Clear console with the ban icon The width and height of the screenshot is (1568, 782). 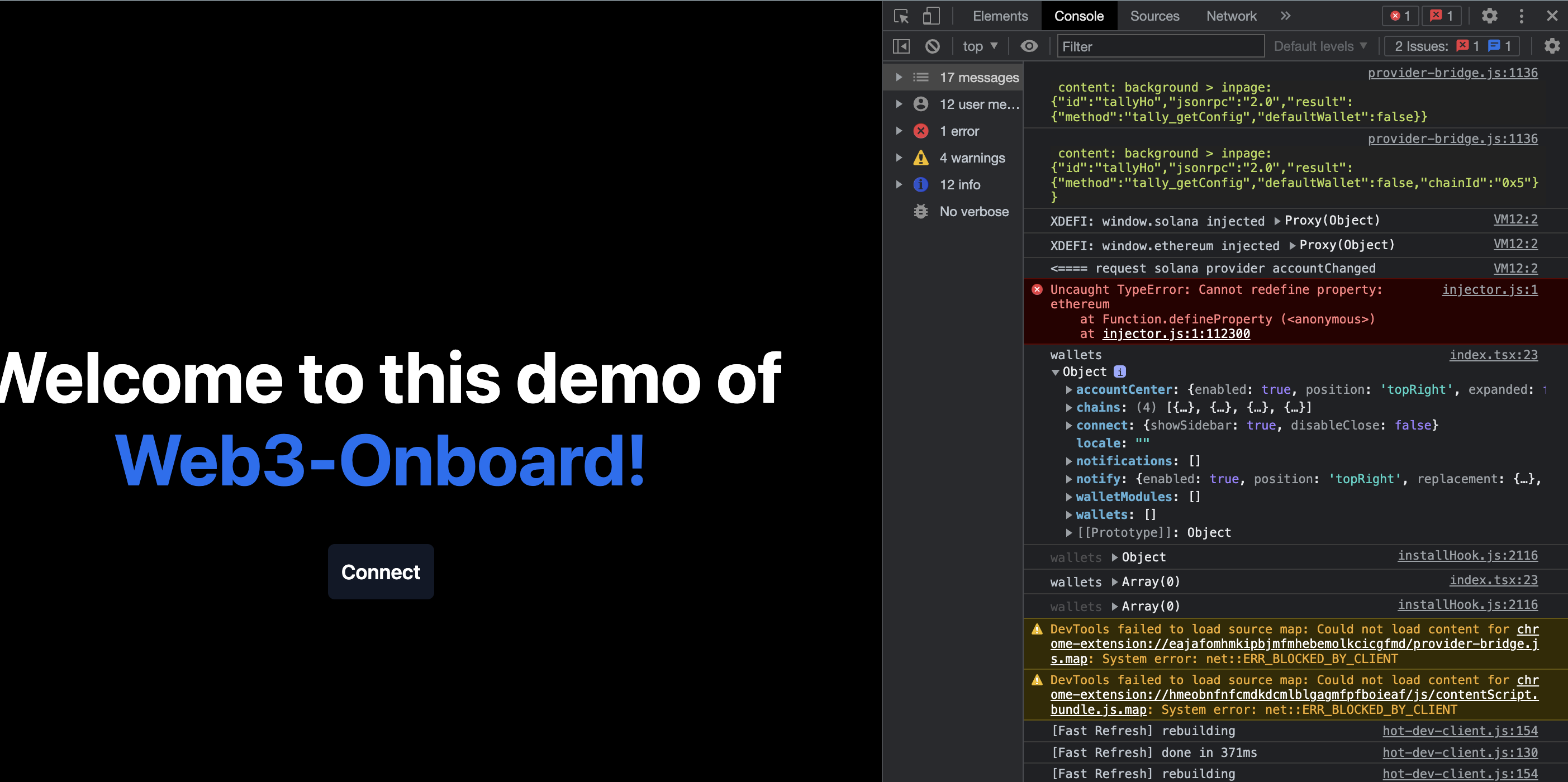pyautogui.click(x=932, y=46)
